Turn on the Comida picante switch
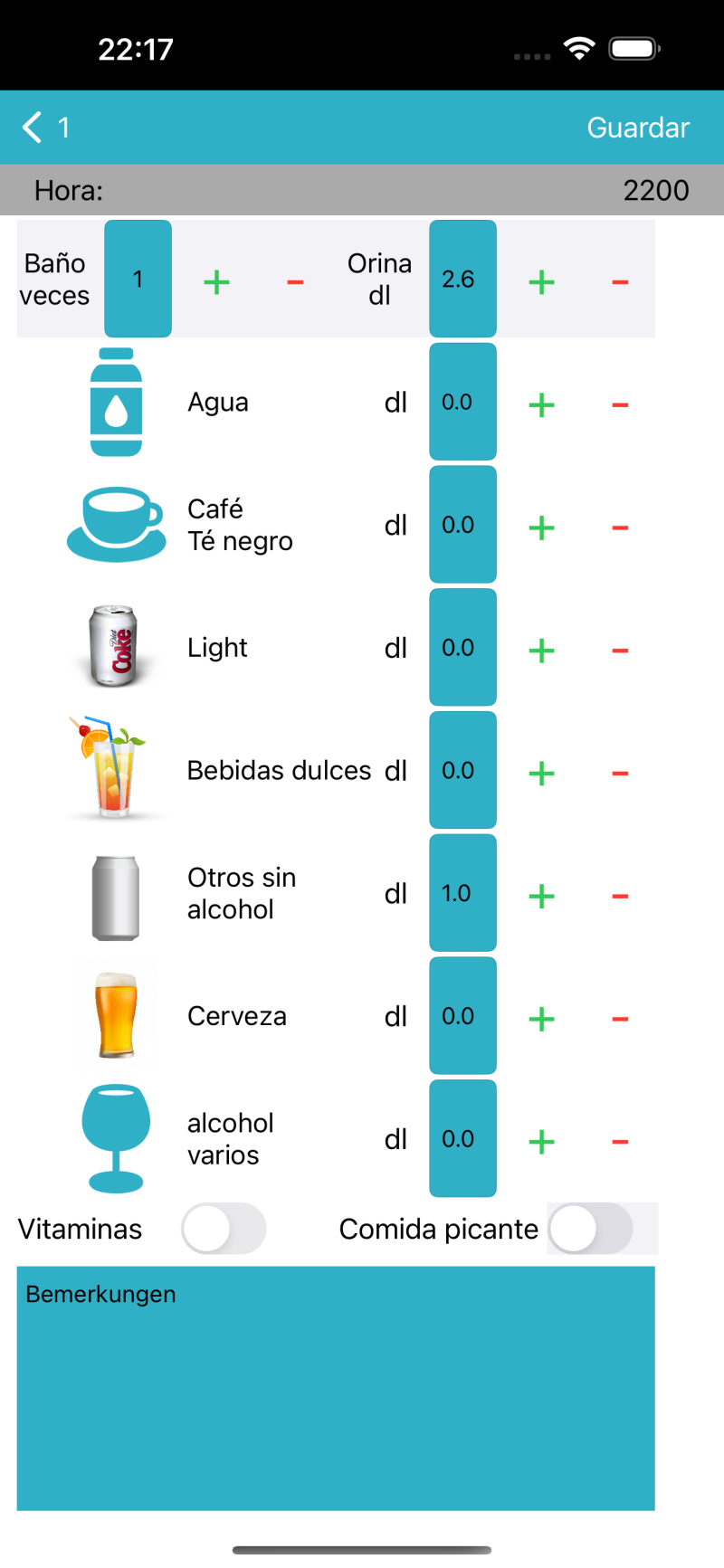This screenshot has height=1568, width=724. (590, 1229)
